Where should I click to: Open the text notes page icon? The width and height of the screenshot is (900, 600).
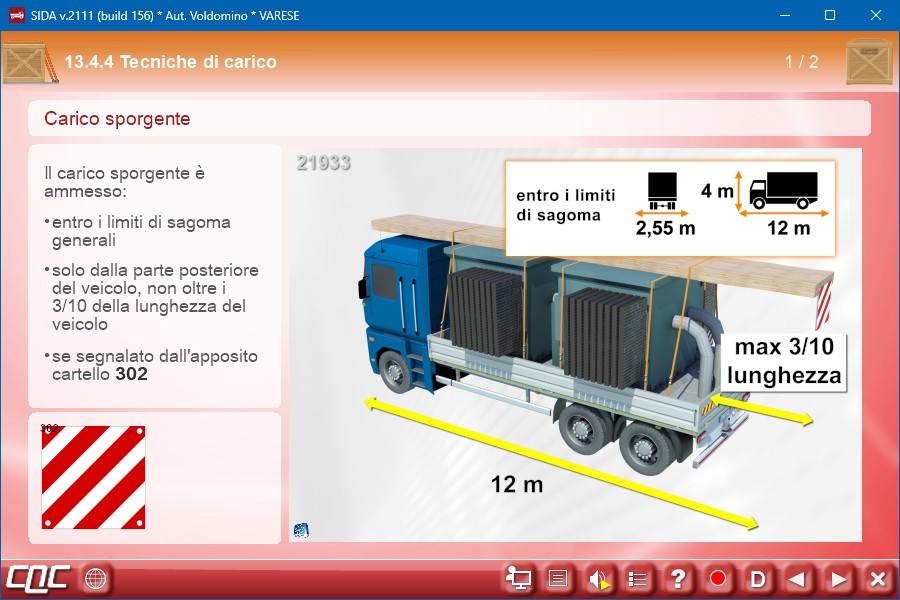[x=559, y=578]
